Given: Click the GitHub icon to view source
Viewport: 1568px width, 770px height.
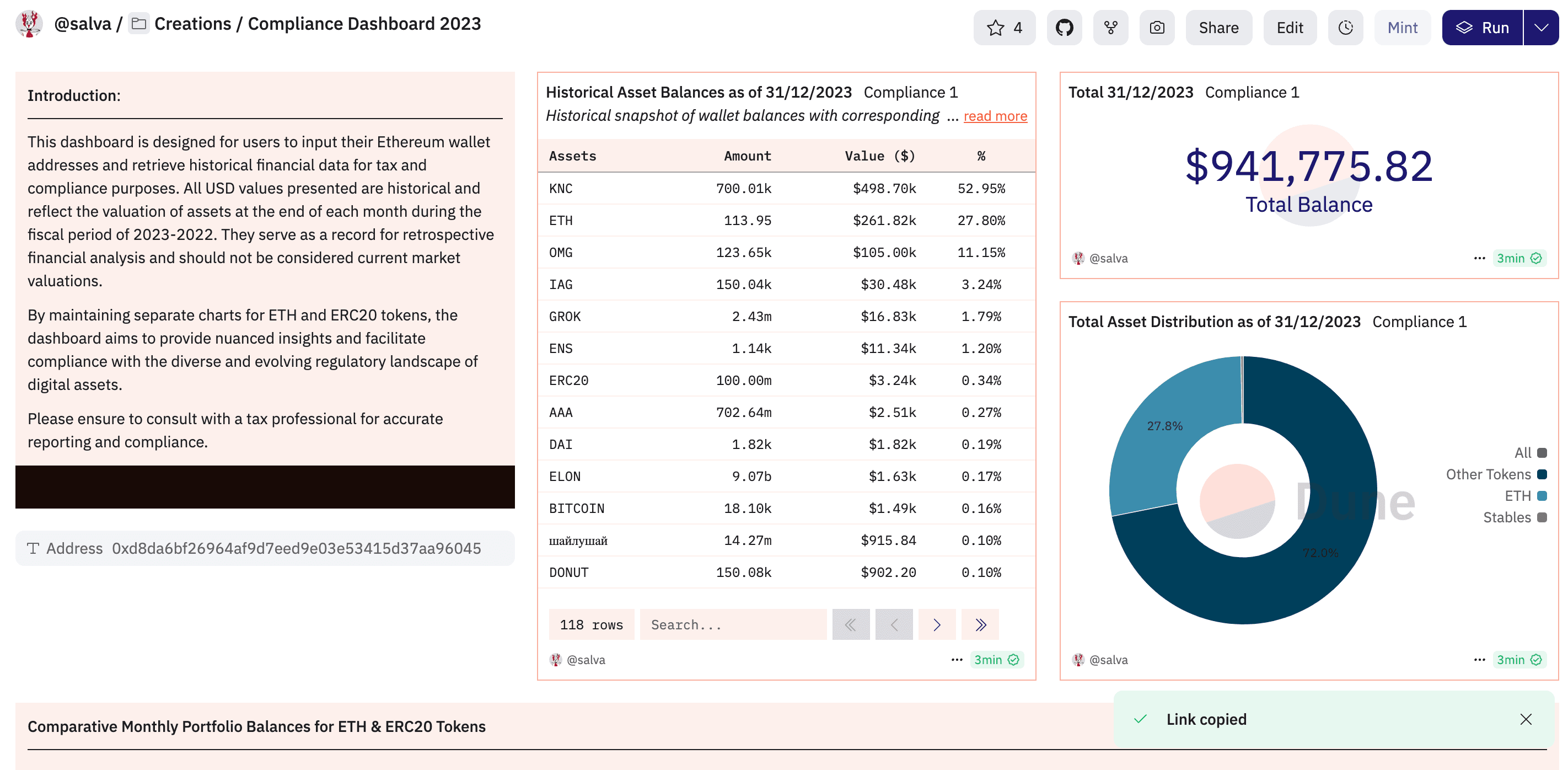Looking at the screenshot, I should 1065,27.
